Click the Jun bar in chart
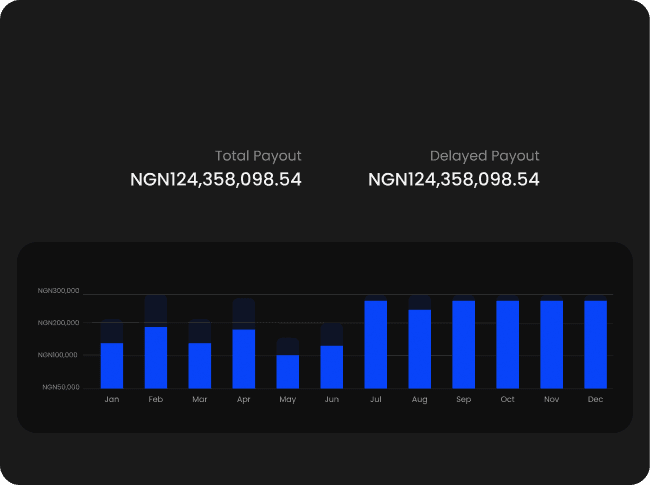Viewport: 650px width, 485px height. pyautogui.click(x=332, y=367)
